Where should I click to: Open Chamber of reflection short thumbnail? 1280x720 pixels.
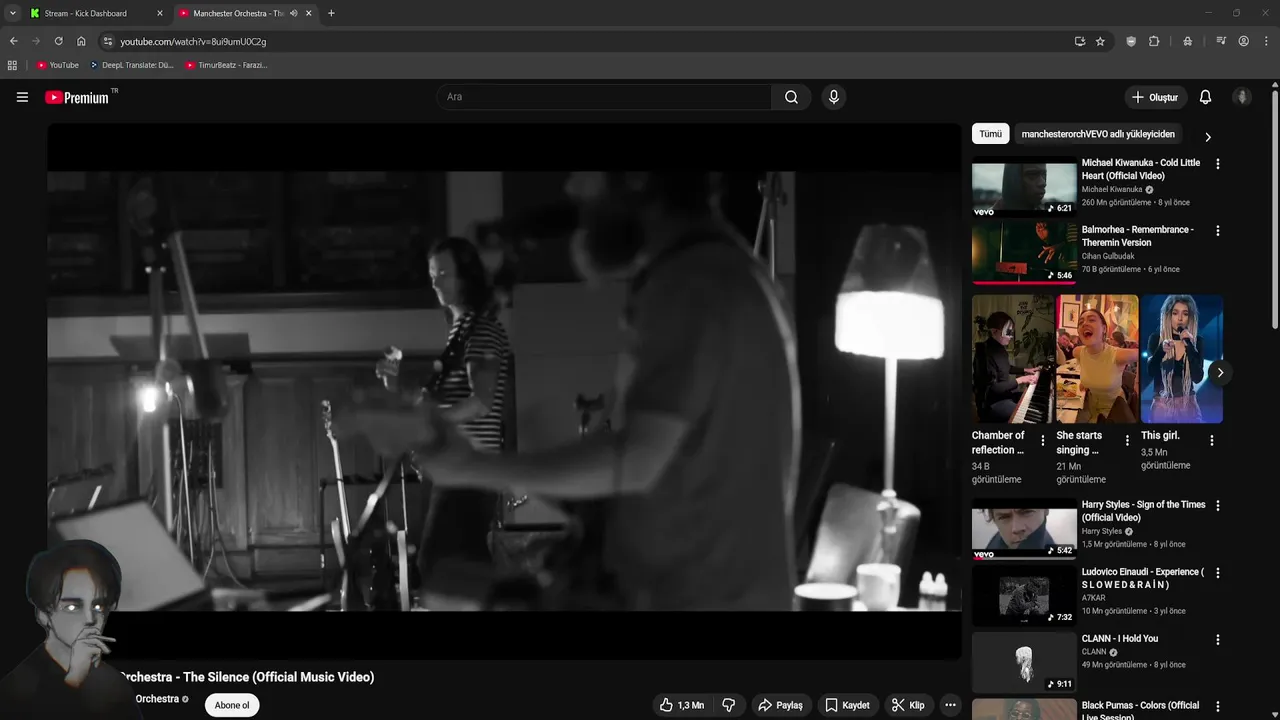pyautogui.click(x=1013, y=359)
